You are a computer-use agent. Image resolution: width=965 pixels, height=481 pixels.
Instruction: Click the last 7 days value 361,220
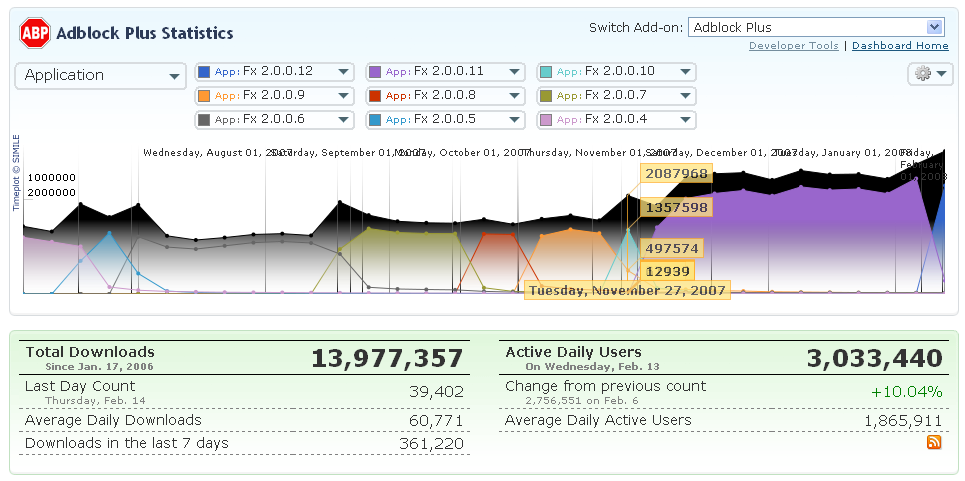(431, 443)
